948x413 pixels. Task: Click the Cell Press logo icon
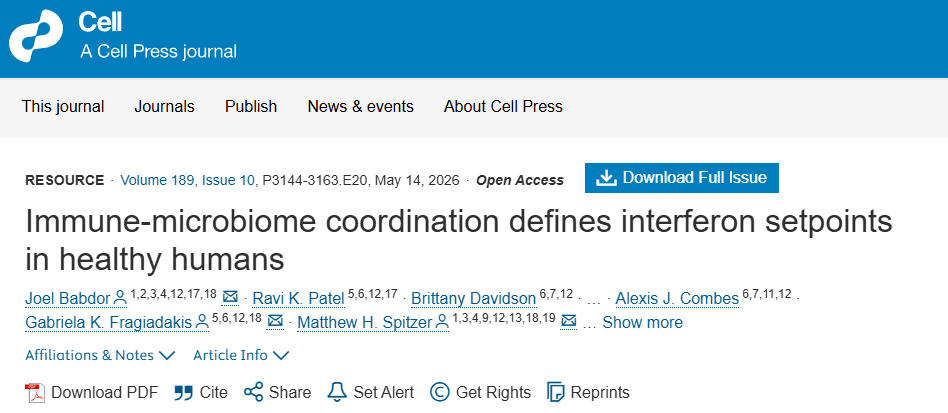[x=36, y=36]
